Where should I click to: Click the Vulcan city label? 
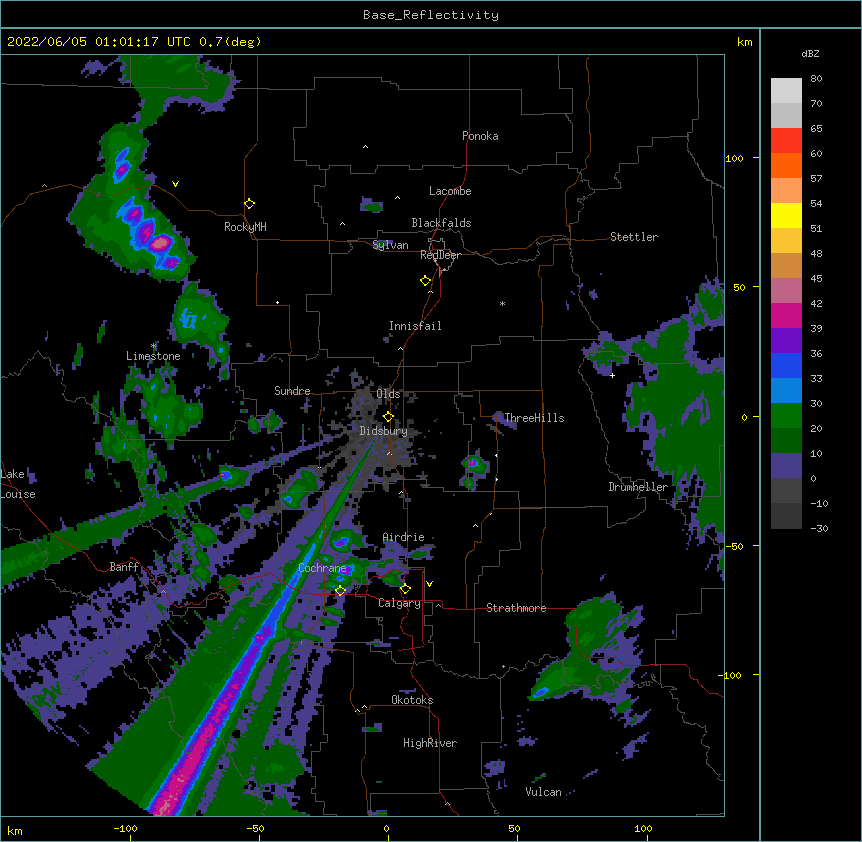tap(543, 792)
